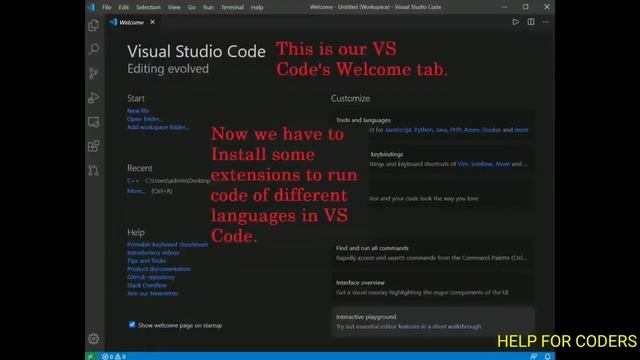
Task: Open Printable keyboard cheatsheet link
Action: 167,244
